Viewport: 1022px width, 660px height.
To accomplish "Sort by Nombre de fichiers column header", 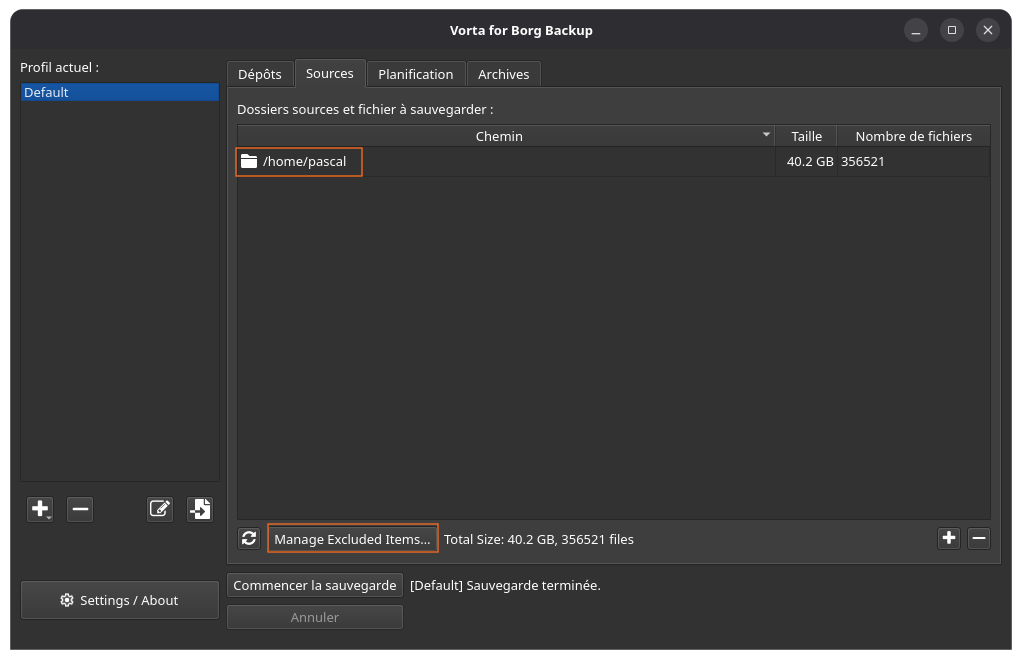I will click(914, 136).
